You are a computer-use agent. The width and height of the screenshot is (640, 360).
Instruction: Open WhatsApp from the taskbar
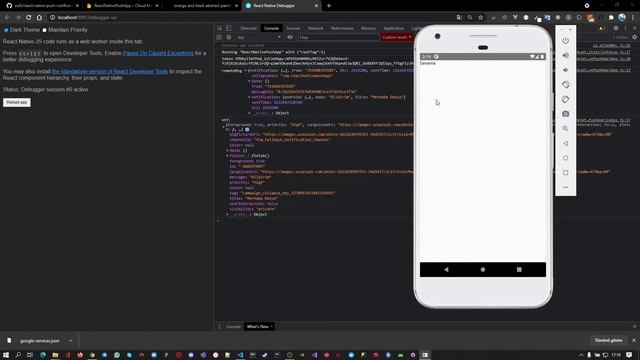pyautogui.click(x=117, y=355)
